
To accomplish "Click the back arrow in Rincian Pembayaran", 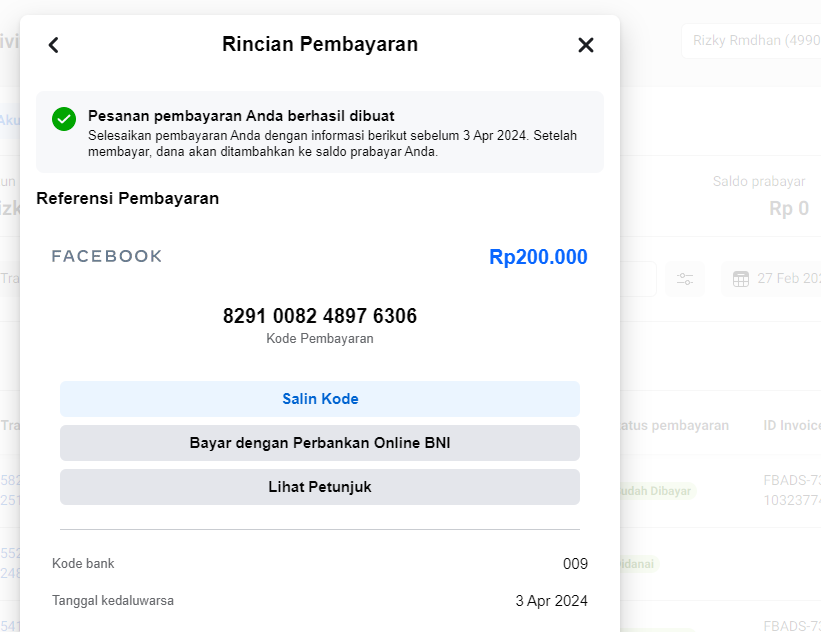I will tap(54, 45).
